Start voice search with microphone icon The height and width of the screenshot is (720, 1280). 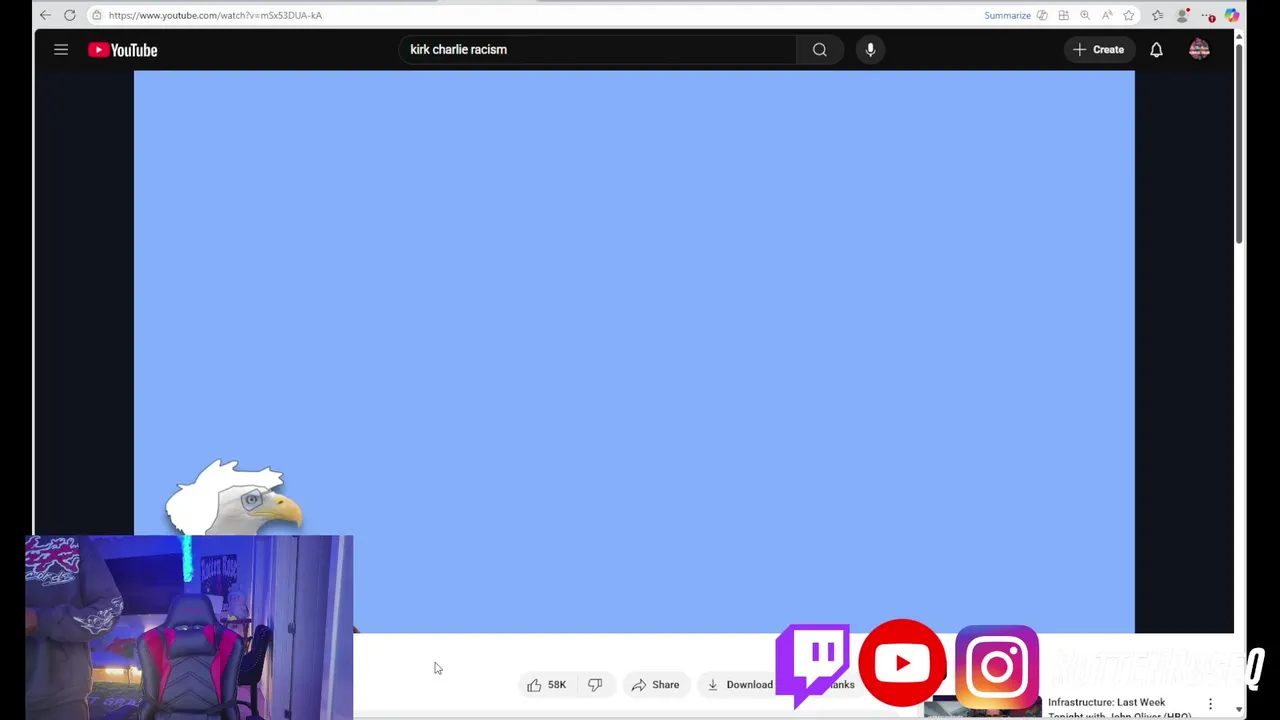(870, 50)
